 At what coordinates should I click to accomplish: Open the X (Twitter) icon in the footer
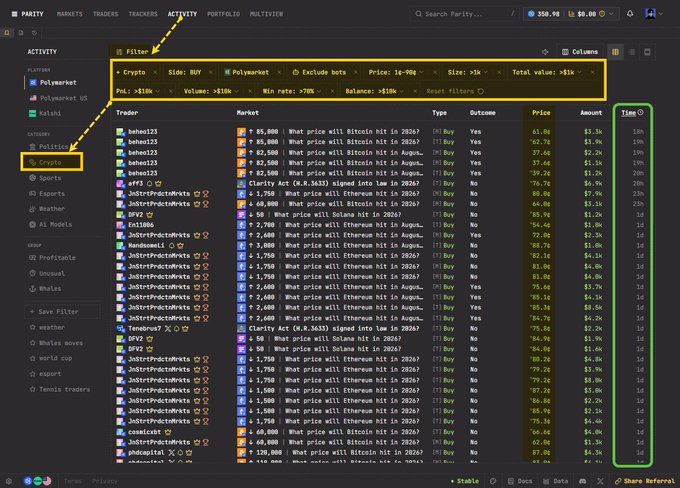click(600, 481)
